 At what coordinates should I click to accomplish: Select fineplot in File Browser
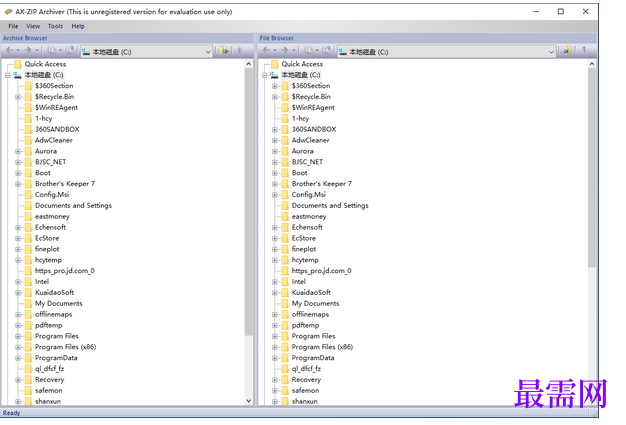304,249
